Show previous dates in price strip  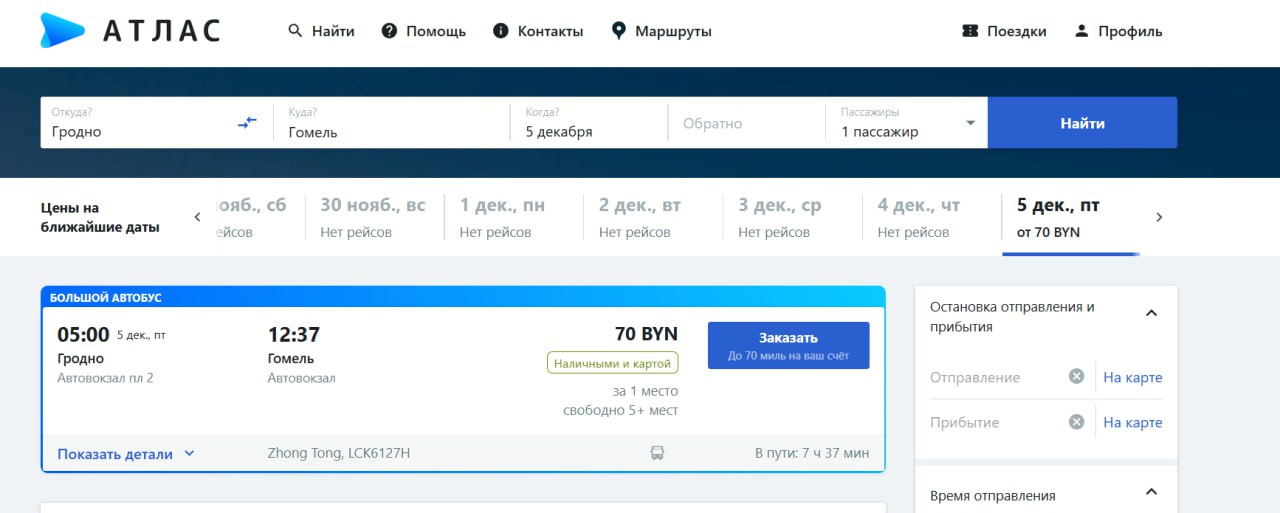(x=197, y=217)
